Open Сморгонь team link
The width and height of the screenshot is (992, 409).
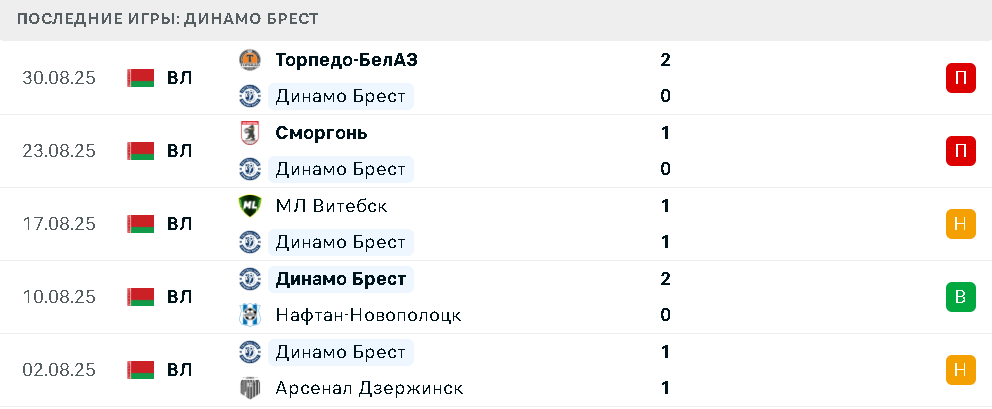[321, 133]
